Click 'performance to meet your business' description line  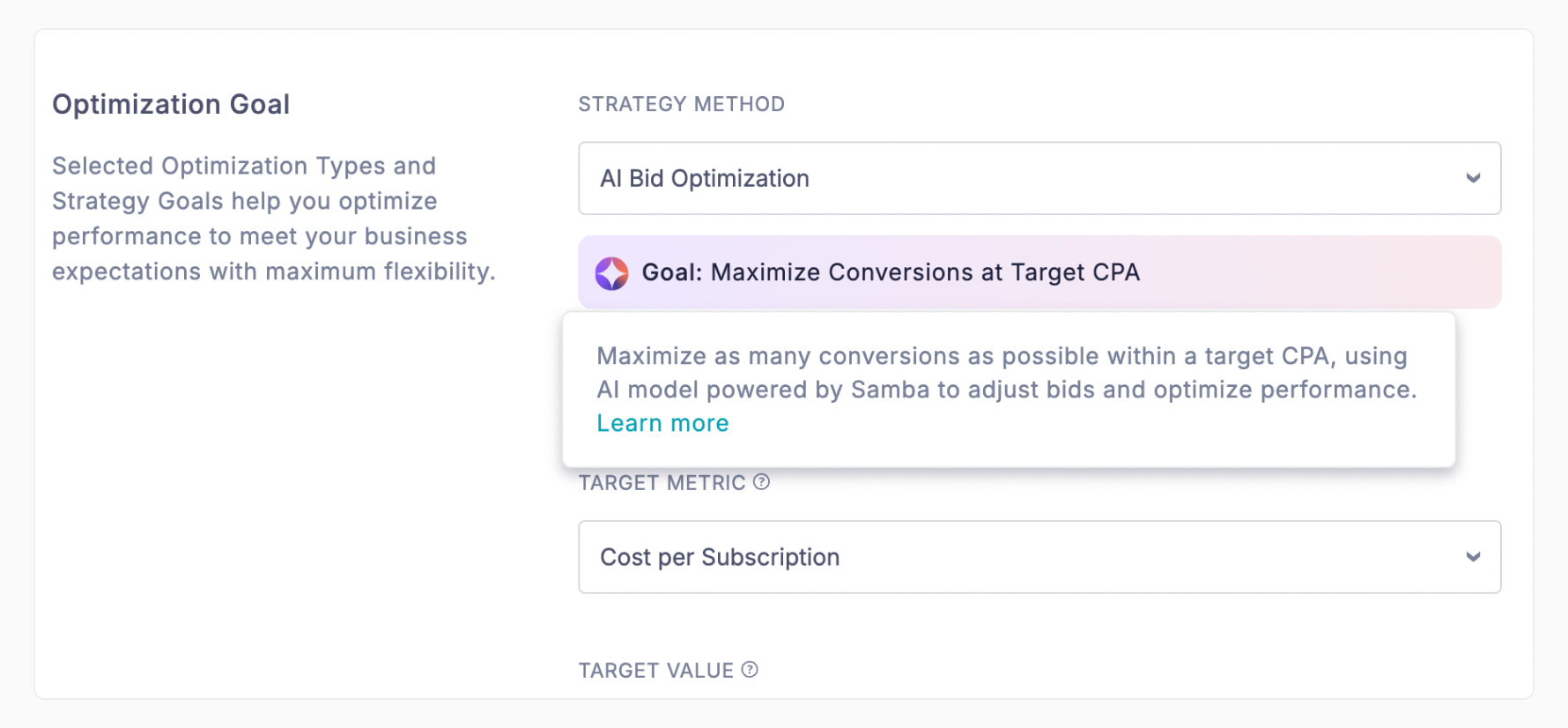coord(259,236)
